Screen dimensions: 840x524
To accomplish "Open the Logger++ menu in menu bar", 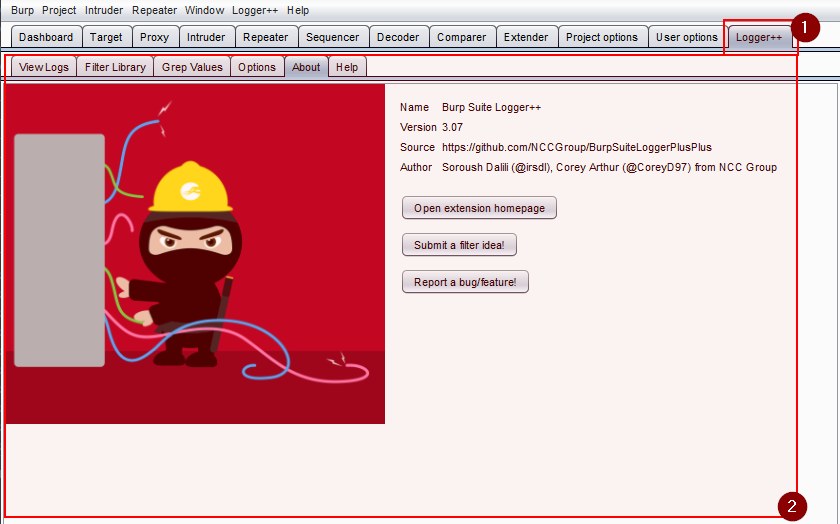I will point(254,10).
